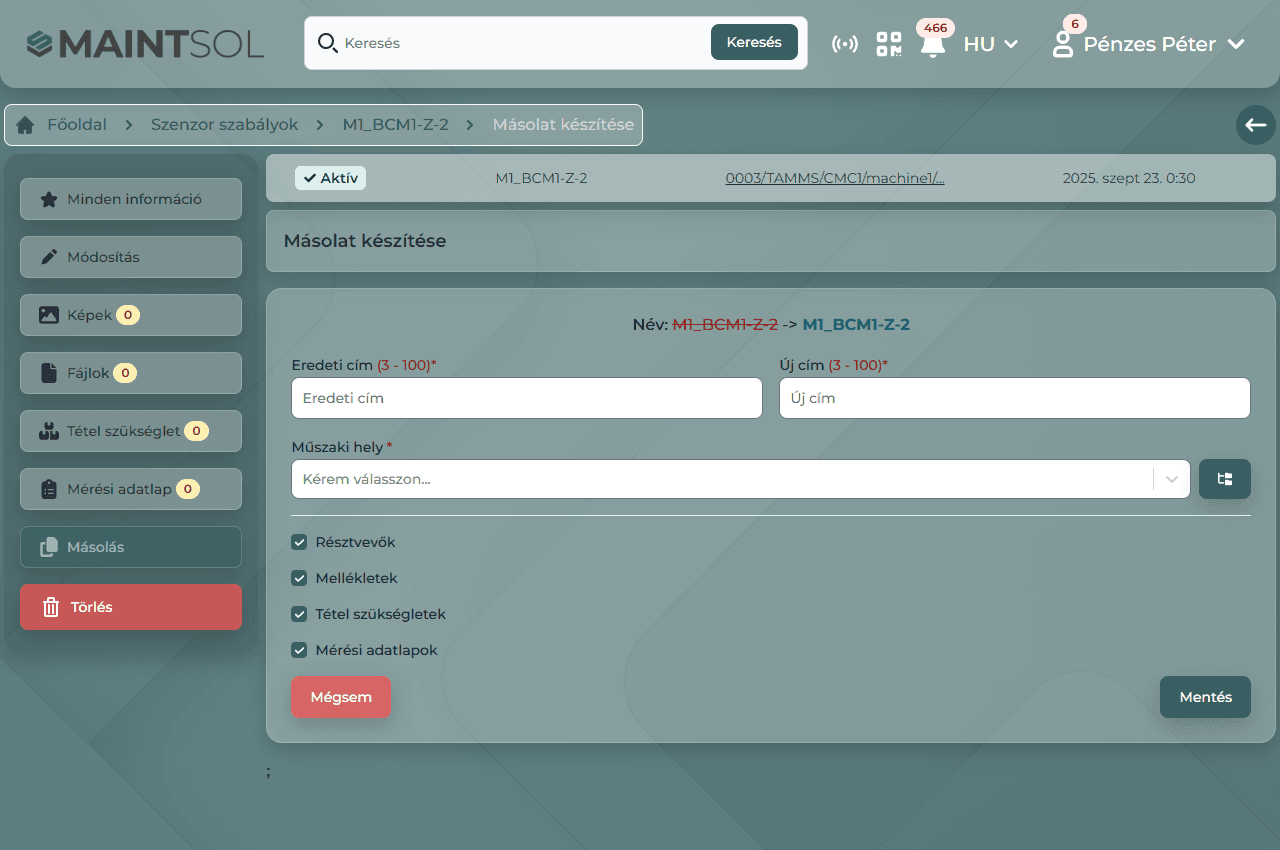Go back using the arrow button
The height and width of the screenshot is (850, 1280).
[x=1256, y=125]
